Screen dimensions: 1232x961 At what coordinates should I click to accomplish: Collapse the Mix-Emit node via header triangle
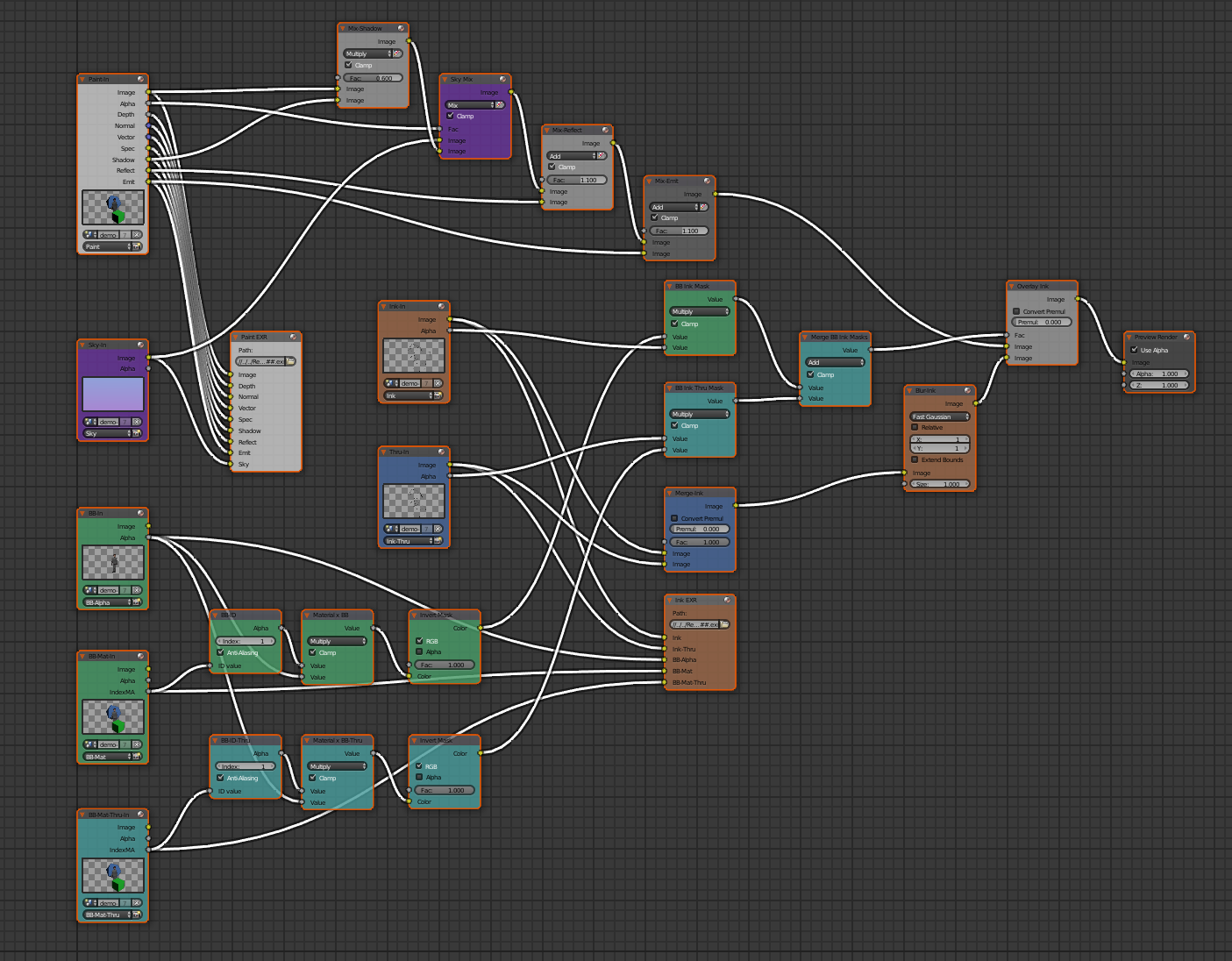[649, 182]
